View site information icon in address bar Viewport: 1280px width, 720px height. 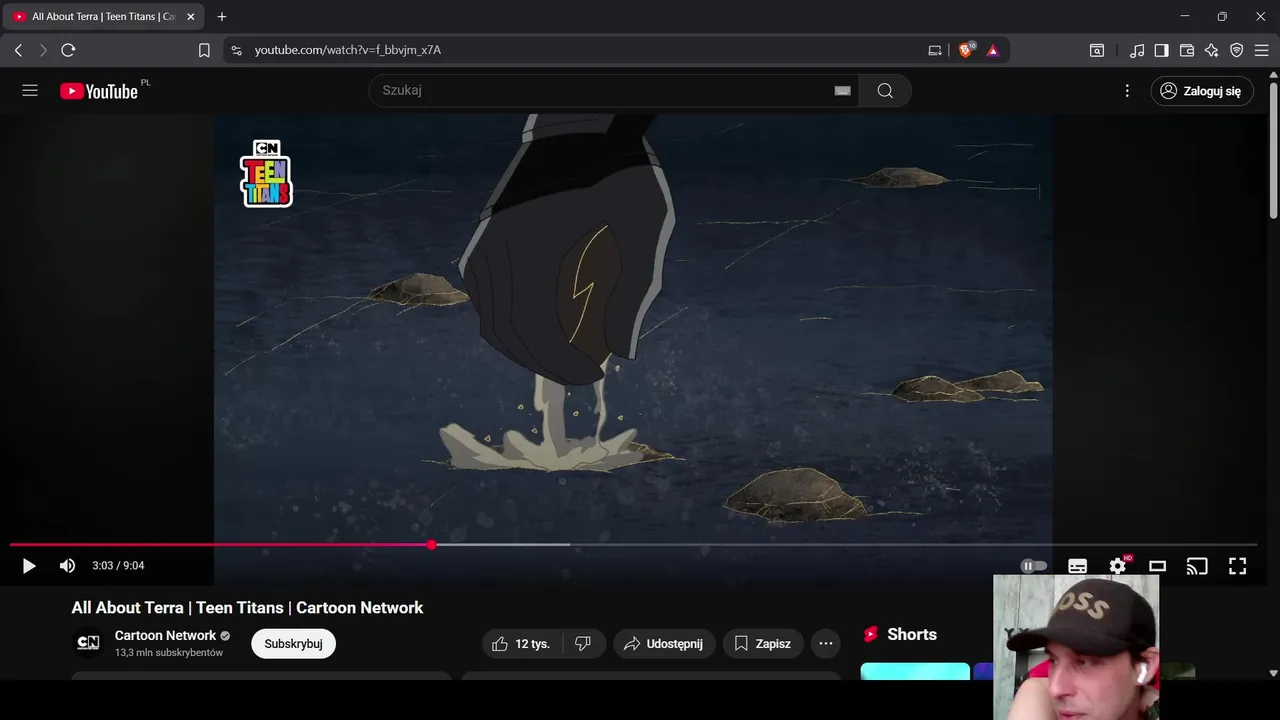pos(236,50)
